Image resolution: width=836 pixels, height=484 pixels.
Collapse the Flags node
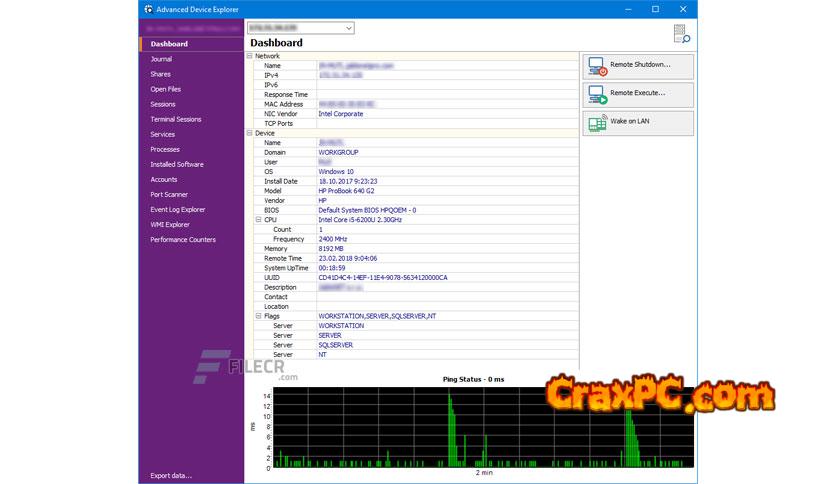tap(257, 316)
